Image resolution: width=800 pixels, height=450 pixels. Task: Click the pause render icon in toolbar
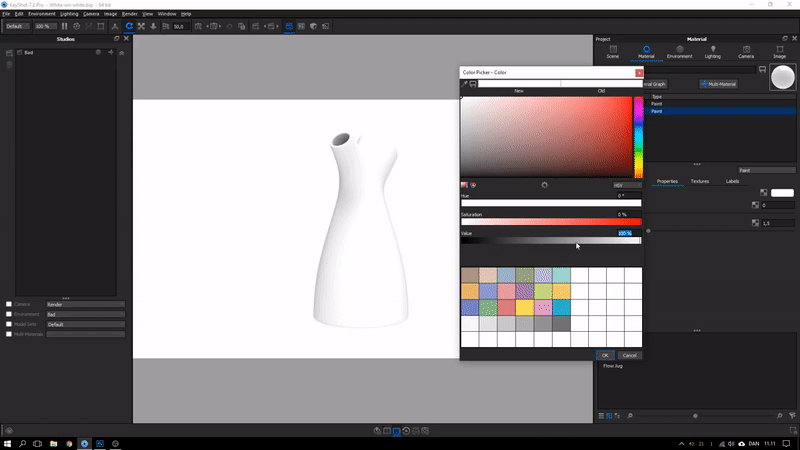point(65,26)
